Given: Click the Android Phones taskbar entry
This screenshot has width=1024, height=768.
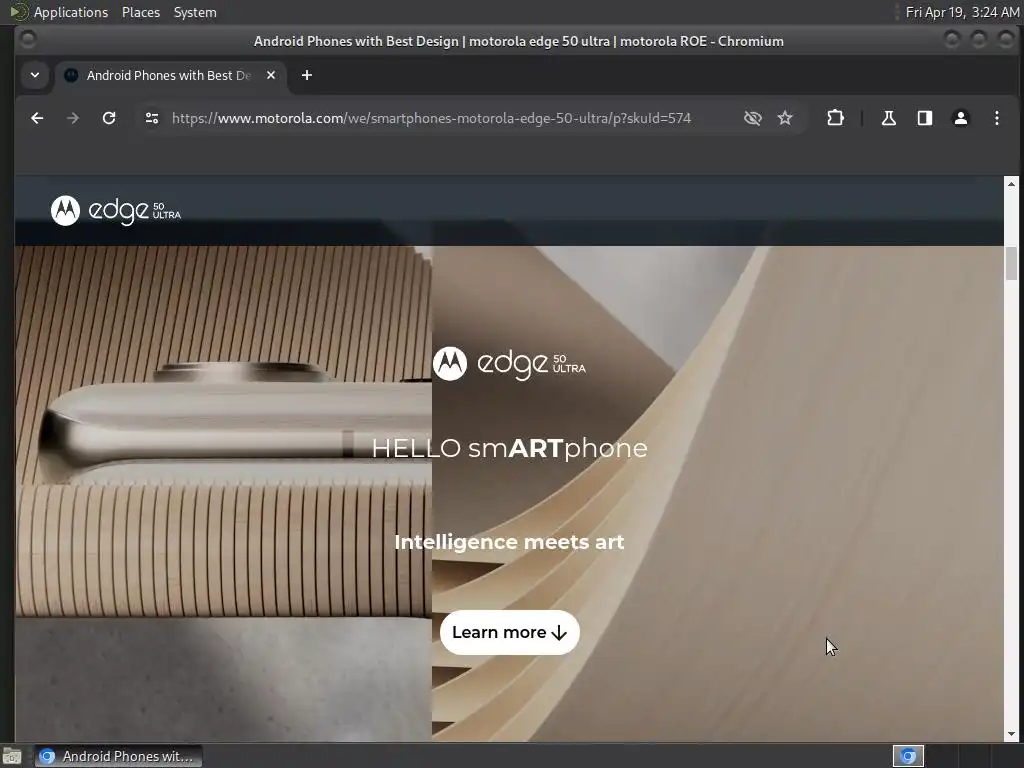Looking at the screenshot, I should [118, 756].
